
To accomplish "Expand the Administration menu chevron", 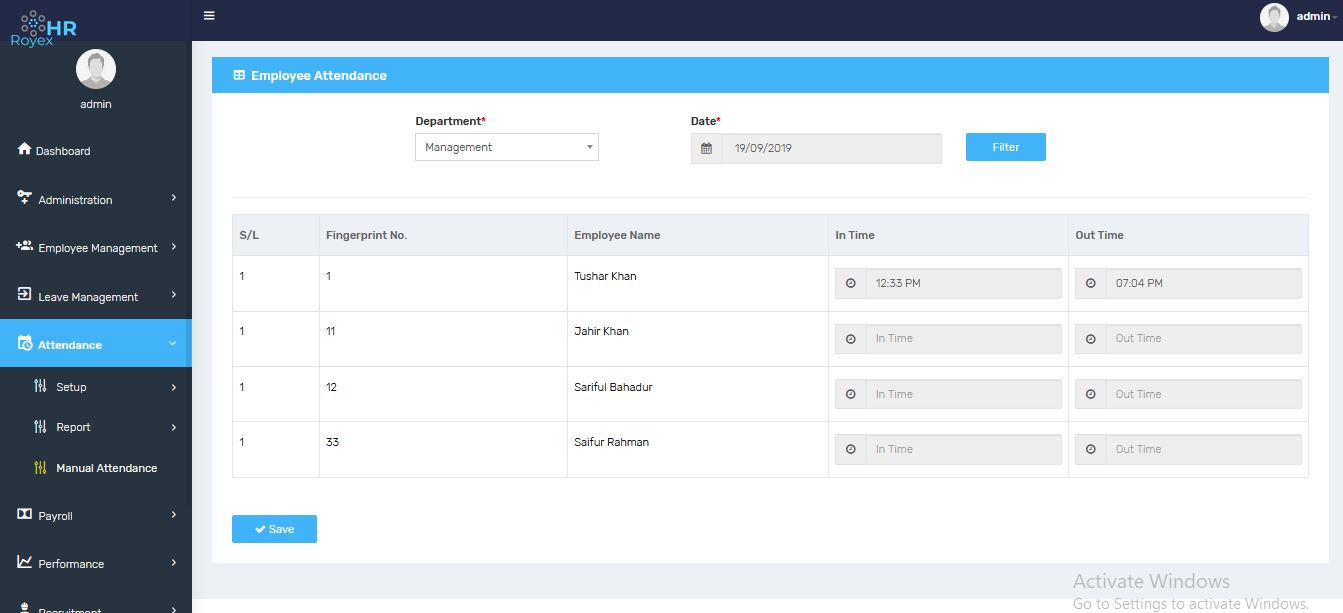I will pos(174,198).
